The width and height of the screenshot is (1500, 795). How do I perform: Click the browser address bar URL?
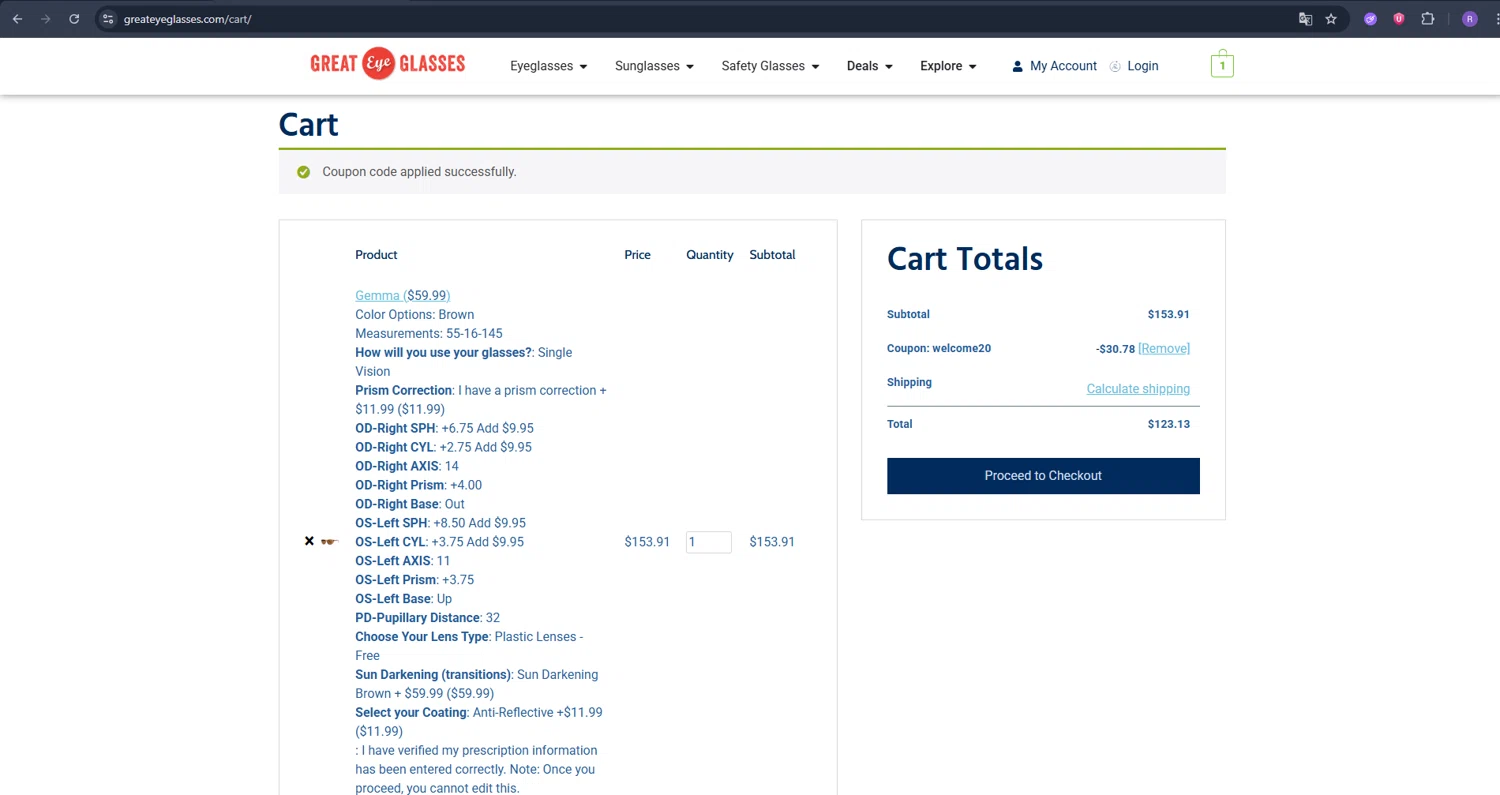pos(187,19)
